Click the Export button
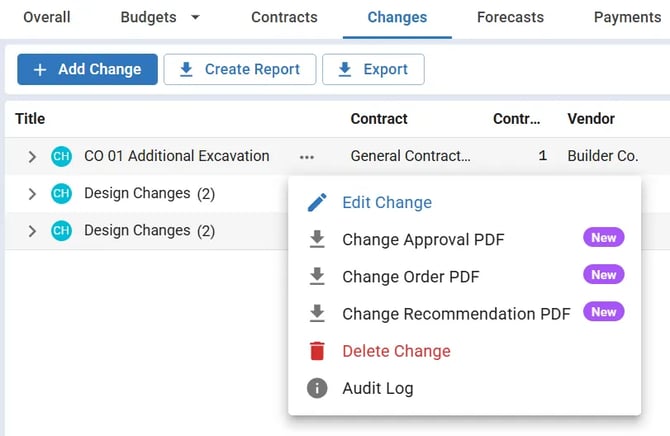 click(373, 69)
